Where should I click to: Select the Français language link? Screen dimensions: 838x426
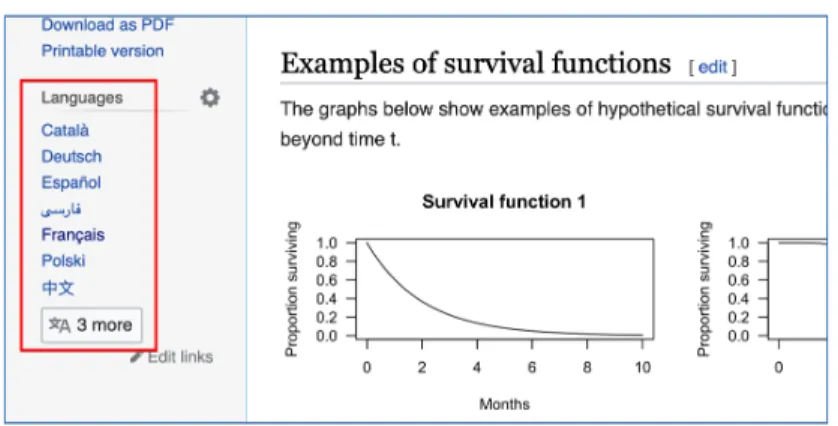(x=73, y=235)
